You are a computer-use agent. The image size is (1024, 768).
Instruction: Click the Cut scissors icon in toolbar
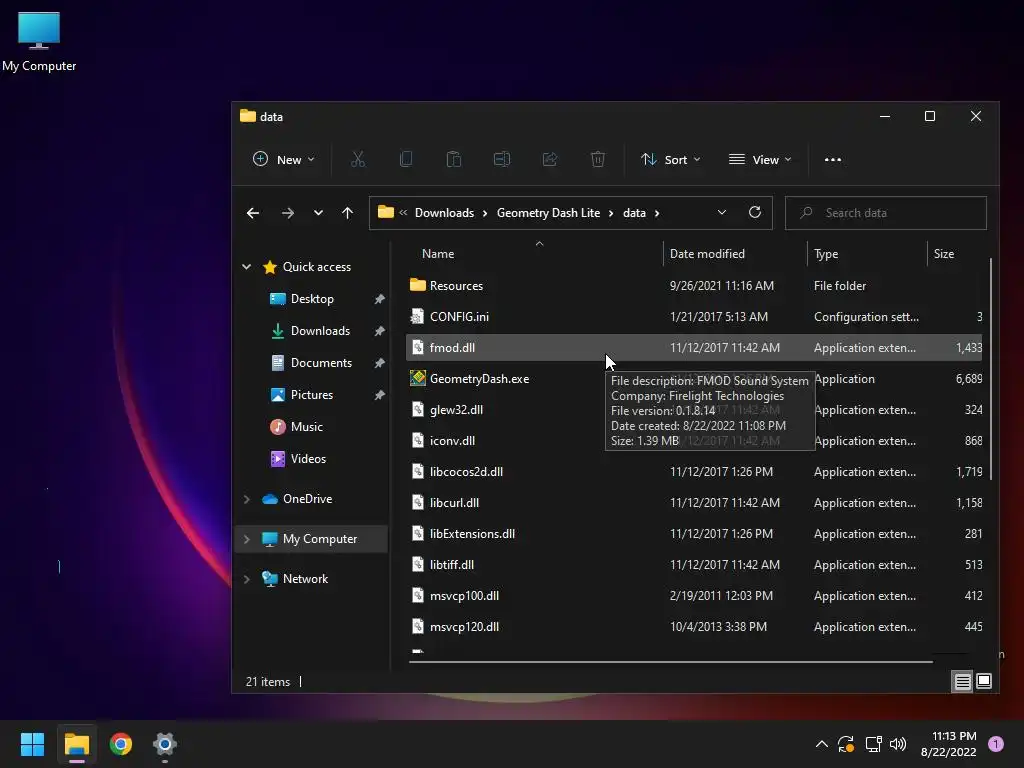tap(358, 159)
